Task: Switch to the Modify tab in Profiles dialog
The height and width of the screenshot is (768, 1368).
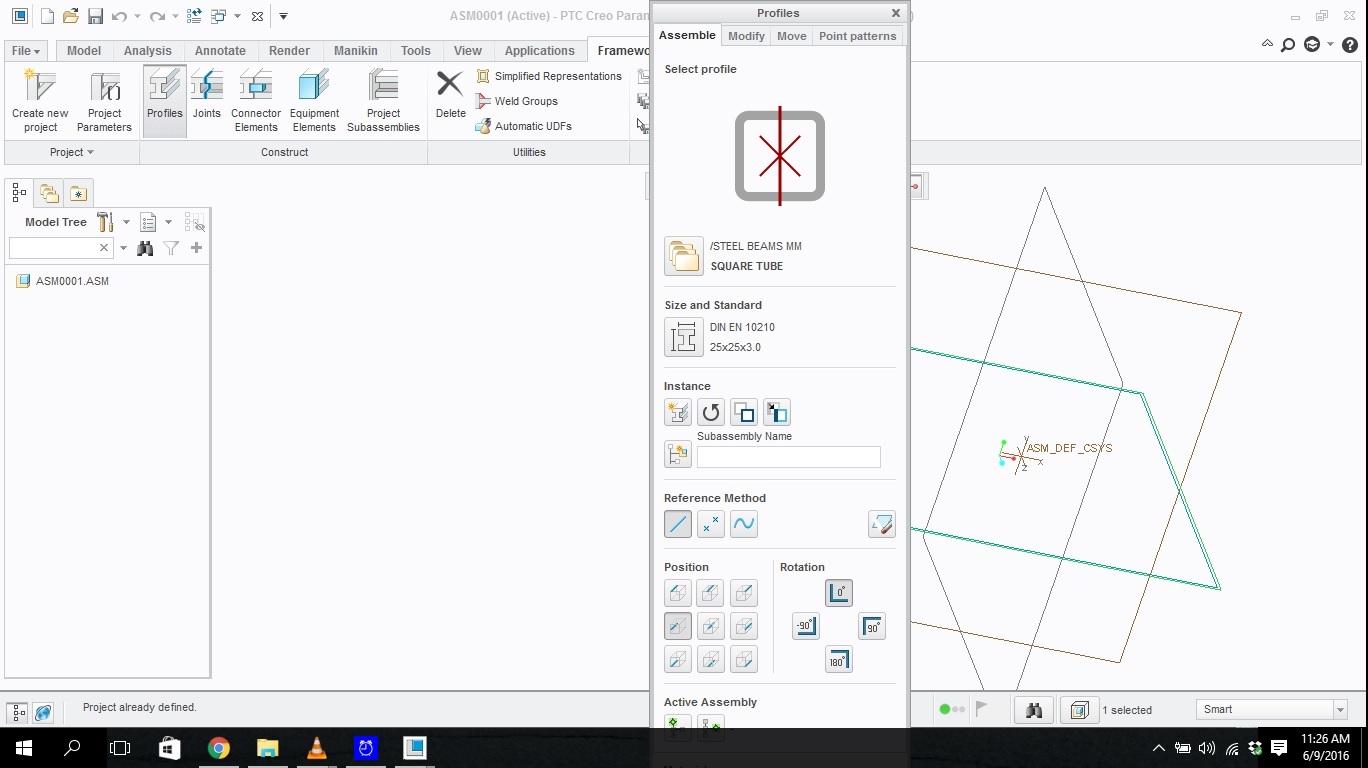Action: point(746,35)
